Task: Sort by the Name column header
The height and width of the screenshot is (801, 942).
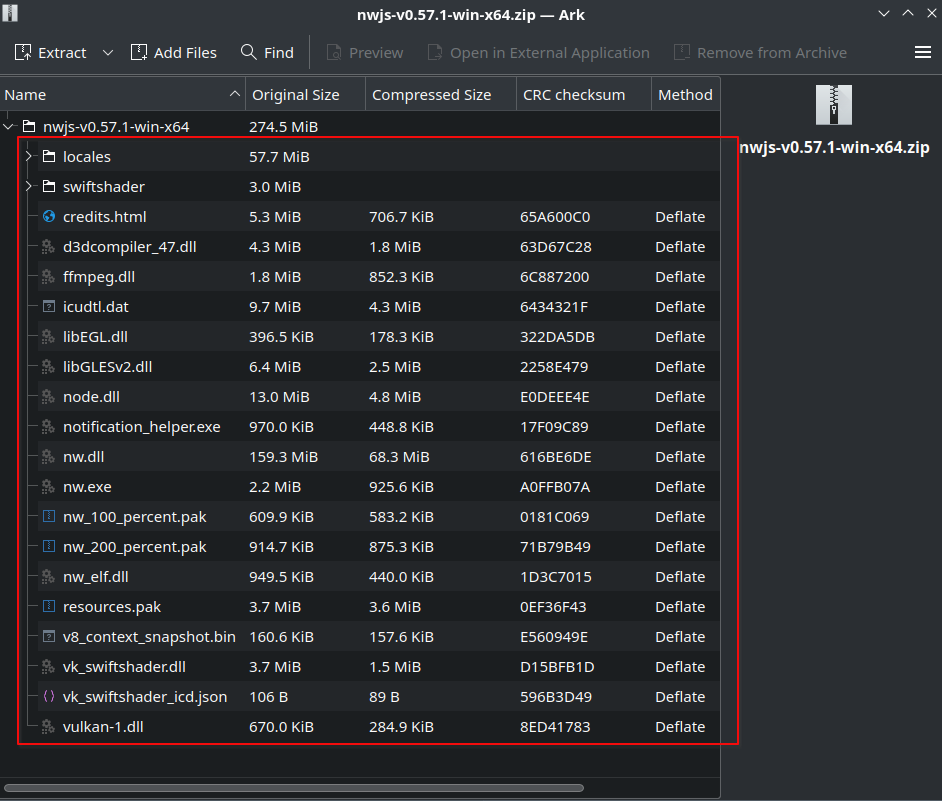Action: pyautogui.click(x=123, y=95)
